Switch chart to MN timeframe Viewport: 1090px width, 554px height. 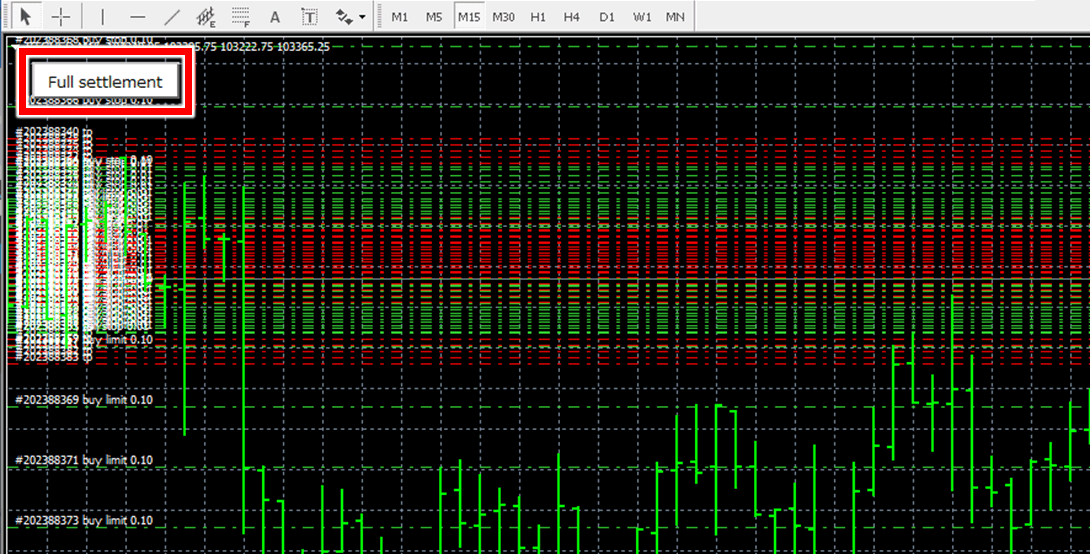pos(675,17)
